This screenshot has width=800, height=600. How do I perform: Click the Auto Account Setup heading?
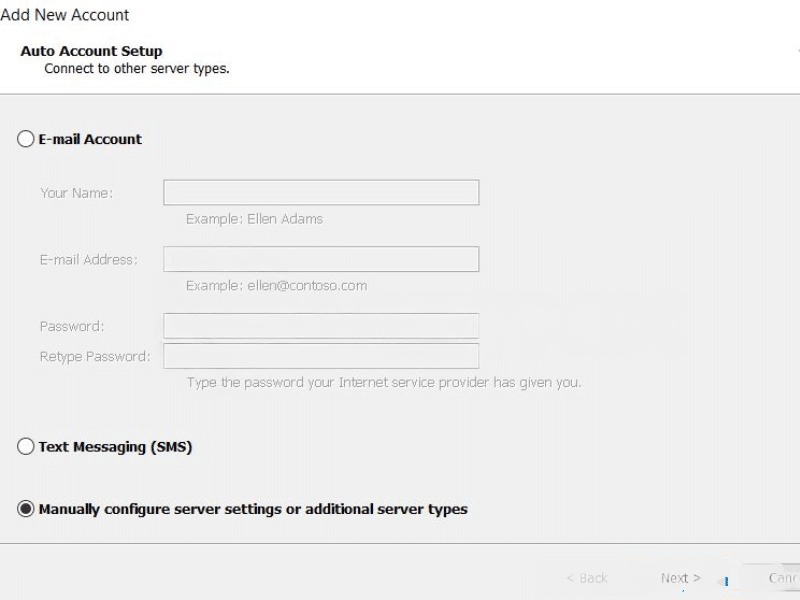91,51
